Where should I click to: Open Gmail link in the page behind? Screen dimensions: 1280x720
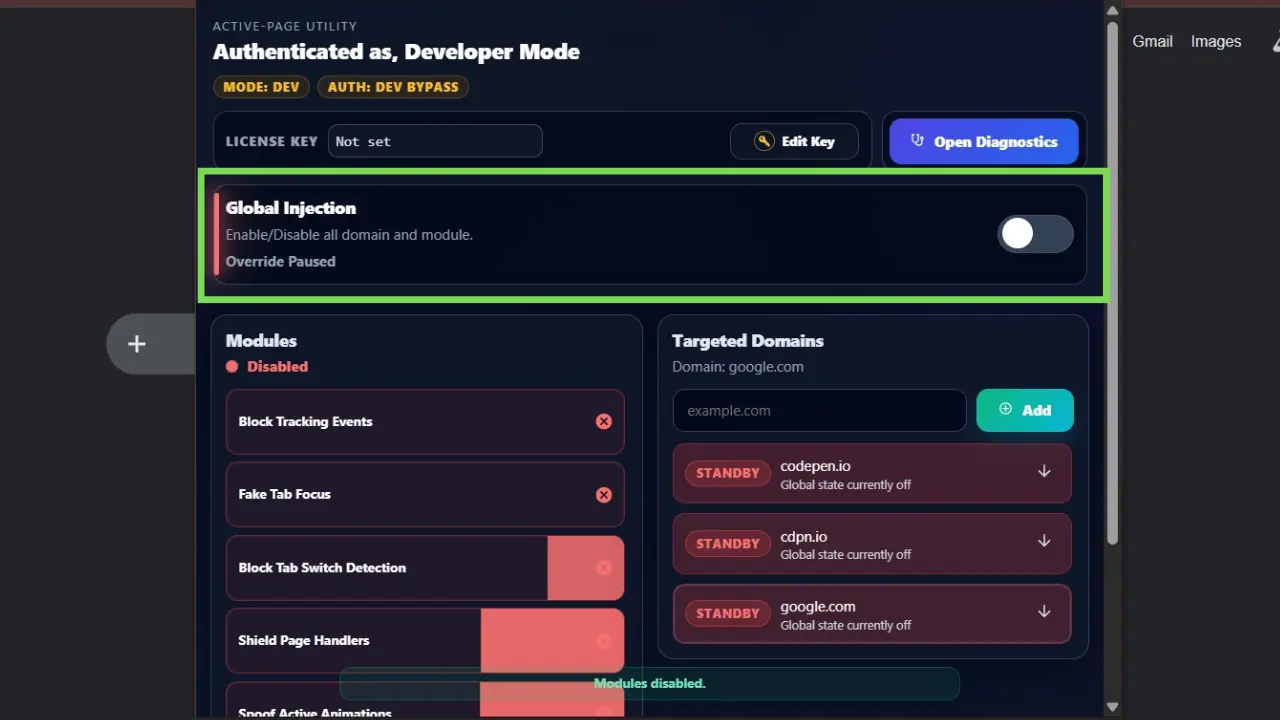[1152, 41]
